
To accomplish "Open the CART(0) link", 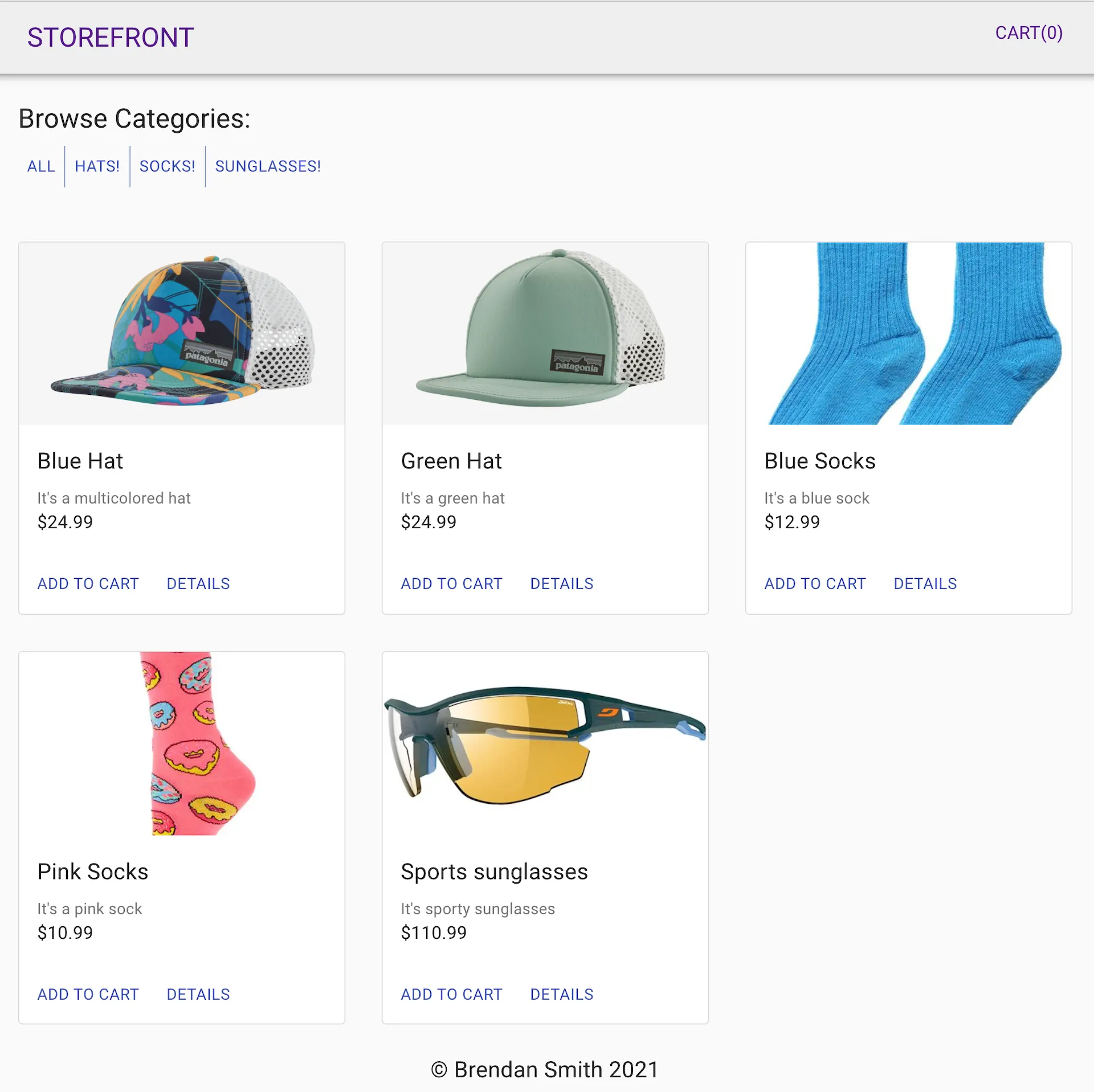I will coord(1028,34).
